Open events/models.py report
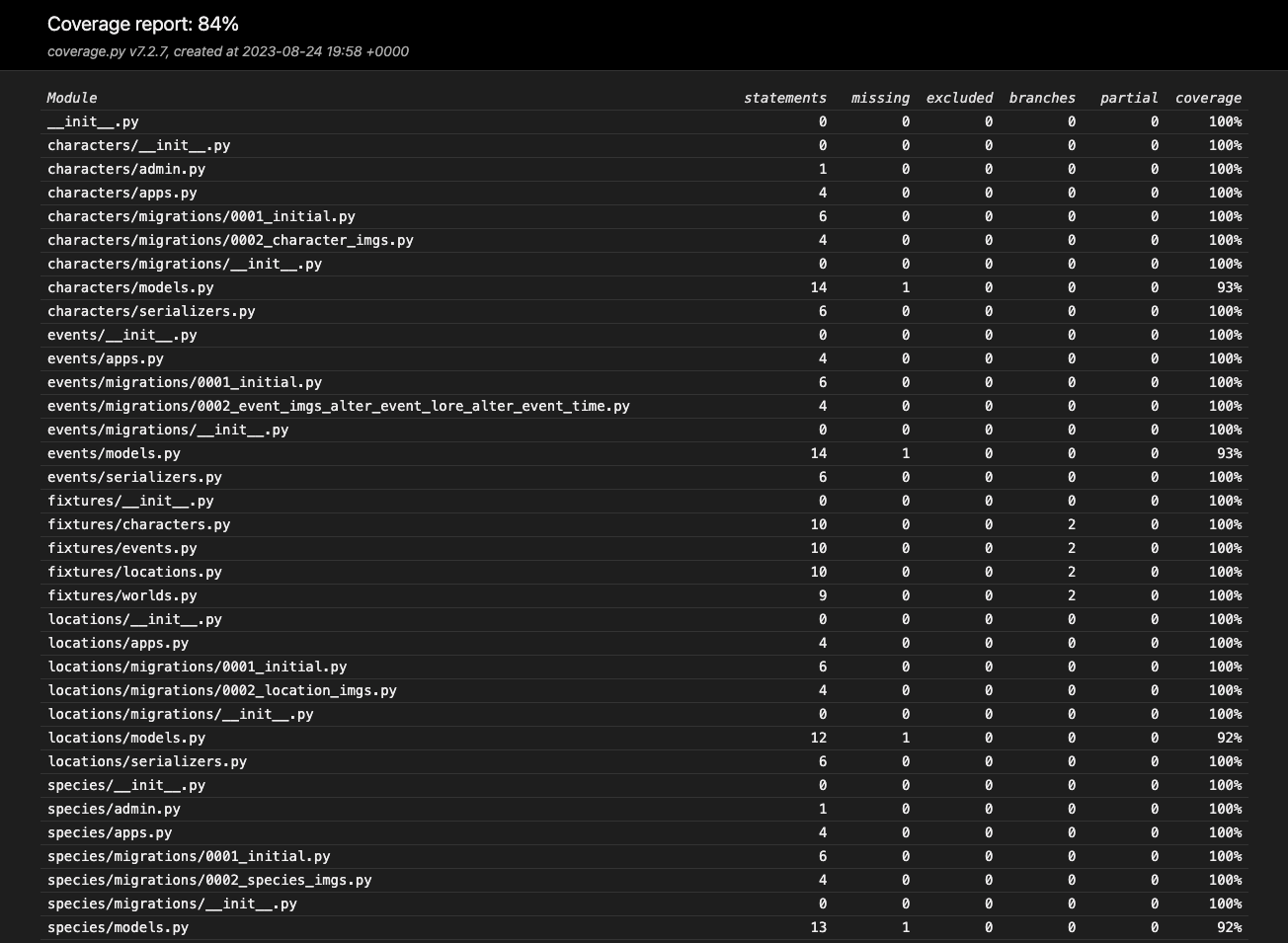 point(114,453)
